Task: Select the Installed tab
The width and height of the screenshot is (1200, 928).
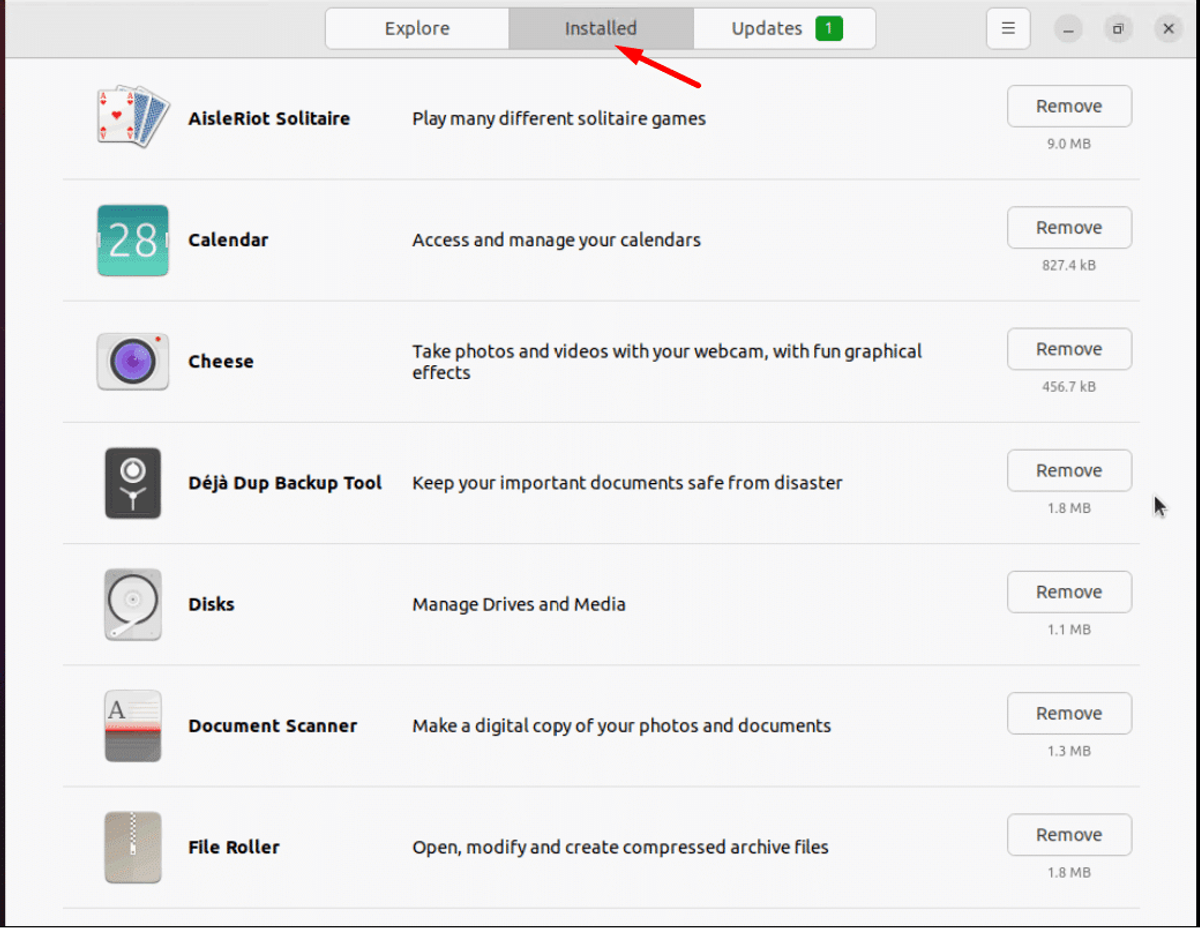Action: pyautogui.click(x=601, y=29)
